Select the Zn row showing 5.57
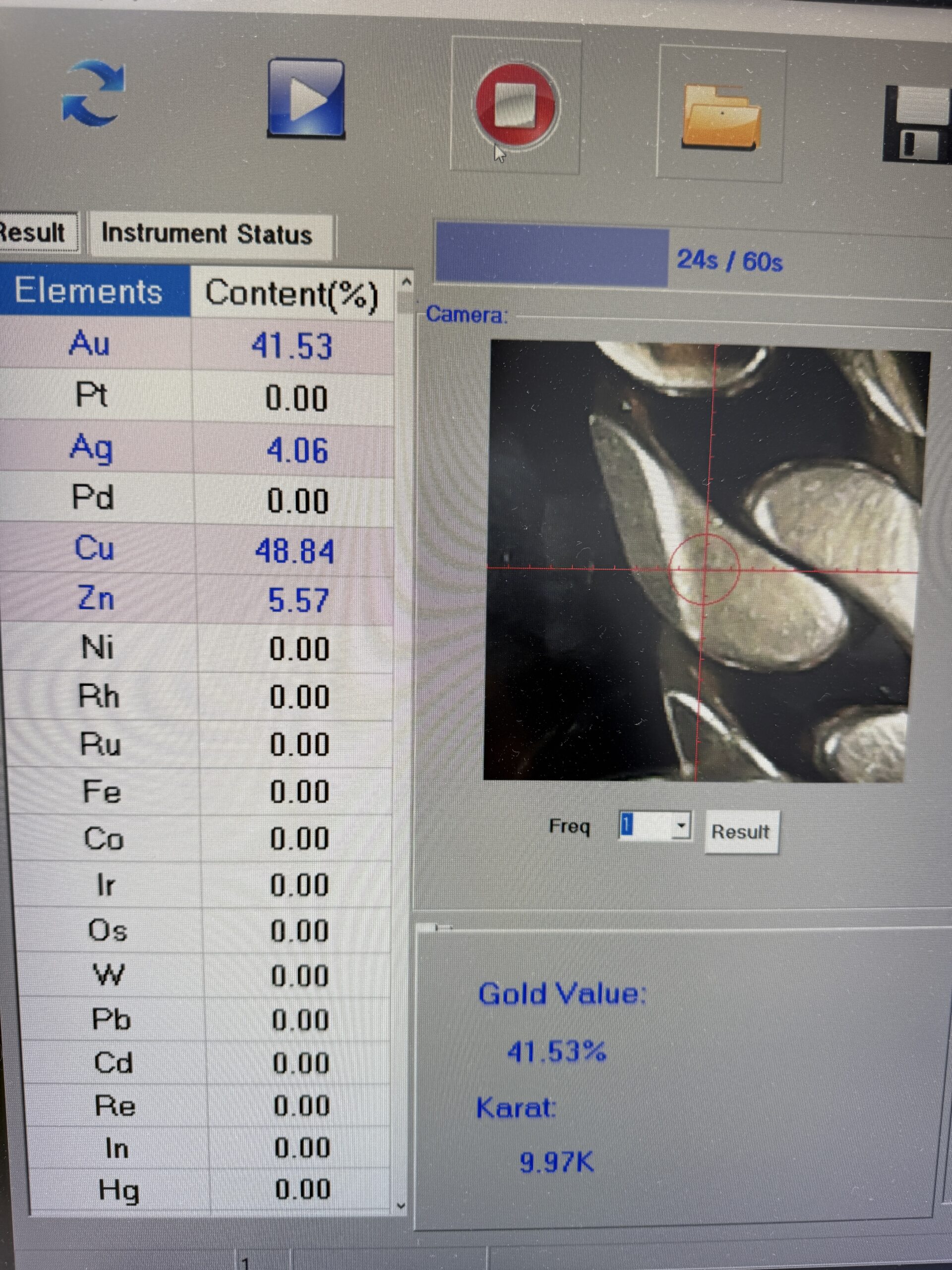 (x=197, y=599)
